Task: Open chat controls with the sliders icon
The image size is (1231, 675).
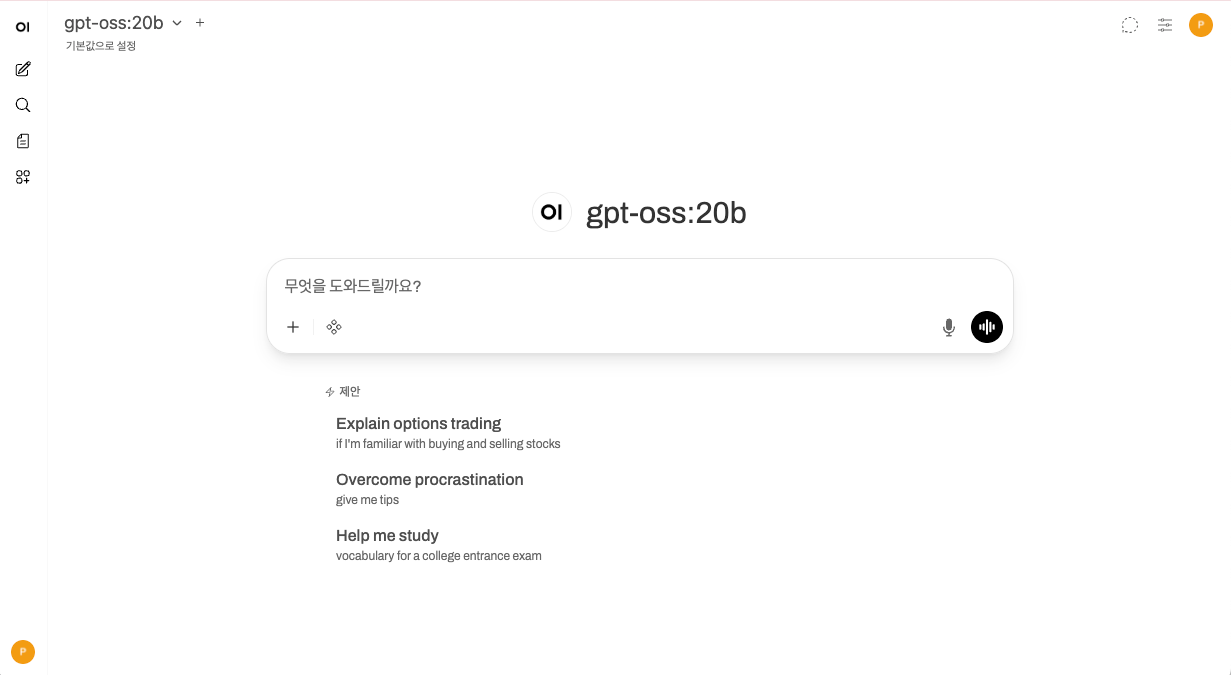Action: (x=1164, y=25)
